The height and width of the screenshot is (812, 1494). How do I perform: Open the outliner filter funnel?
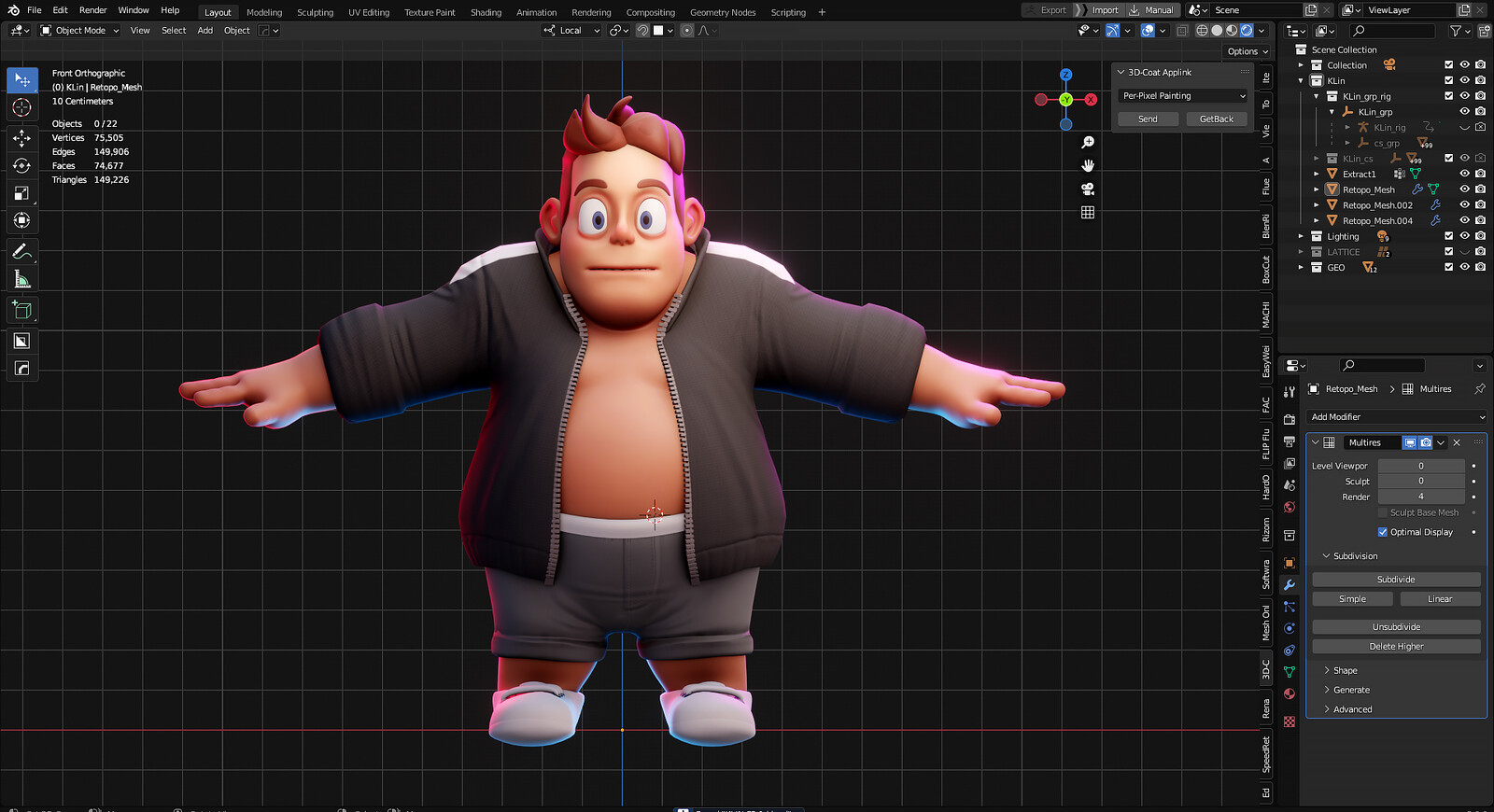click(x=1455, y=31)
